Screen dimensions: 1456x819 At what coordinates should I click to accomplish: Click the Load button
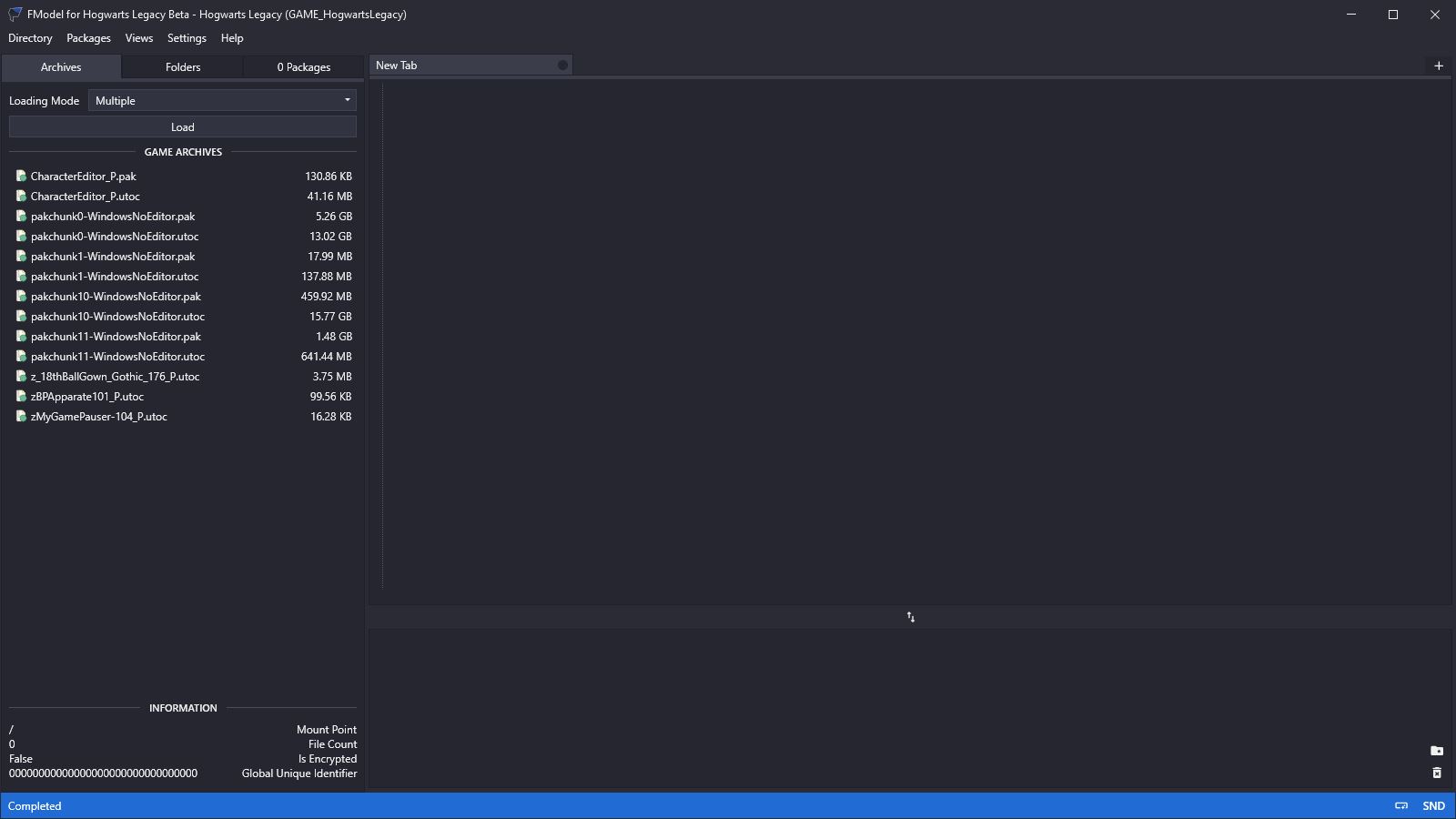[x=182, y=126]
